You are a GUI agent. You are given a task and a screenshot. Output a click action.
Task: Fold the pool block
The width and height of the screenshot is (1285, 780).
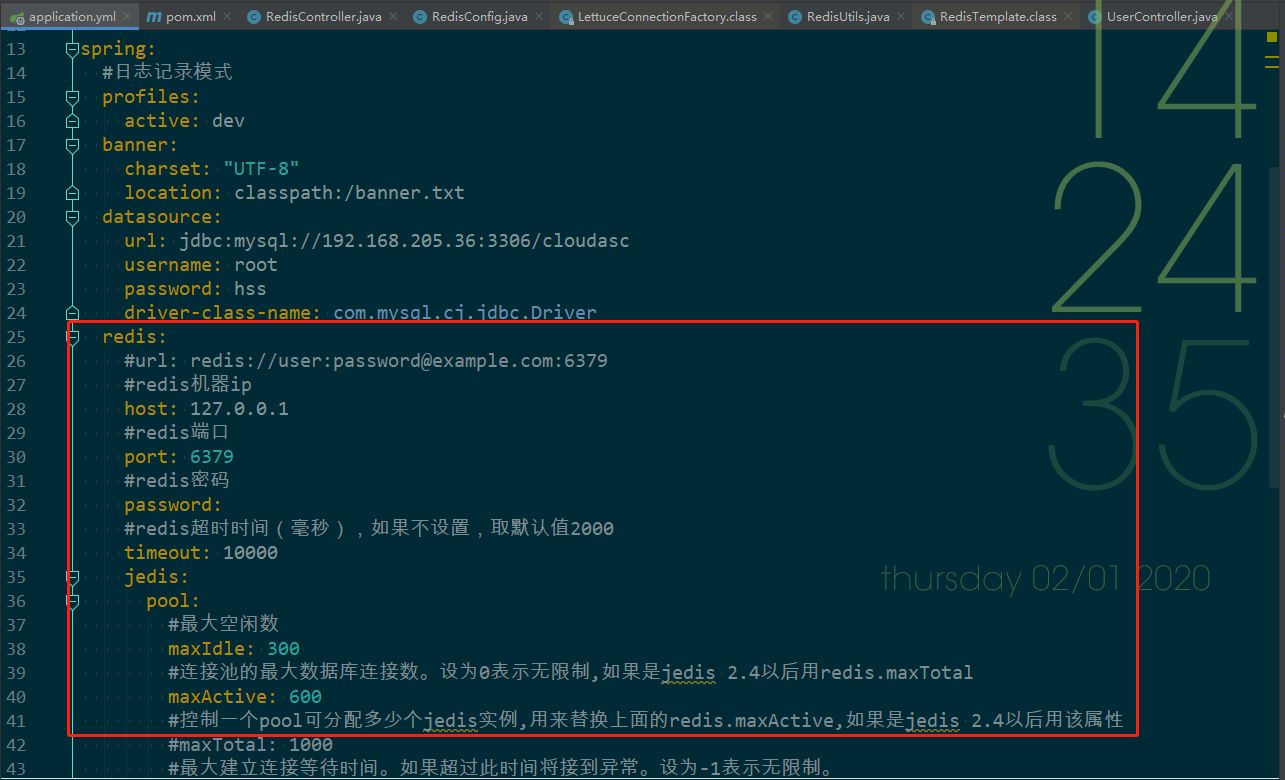(72, 601)
